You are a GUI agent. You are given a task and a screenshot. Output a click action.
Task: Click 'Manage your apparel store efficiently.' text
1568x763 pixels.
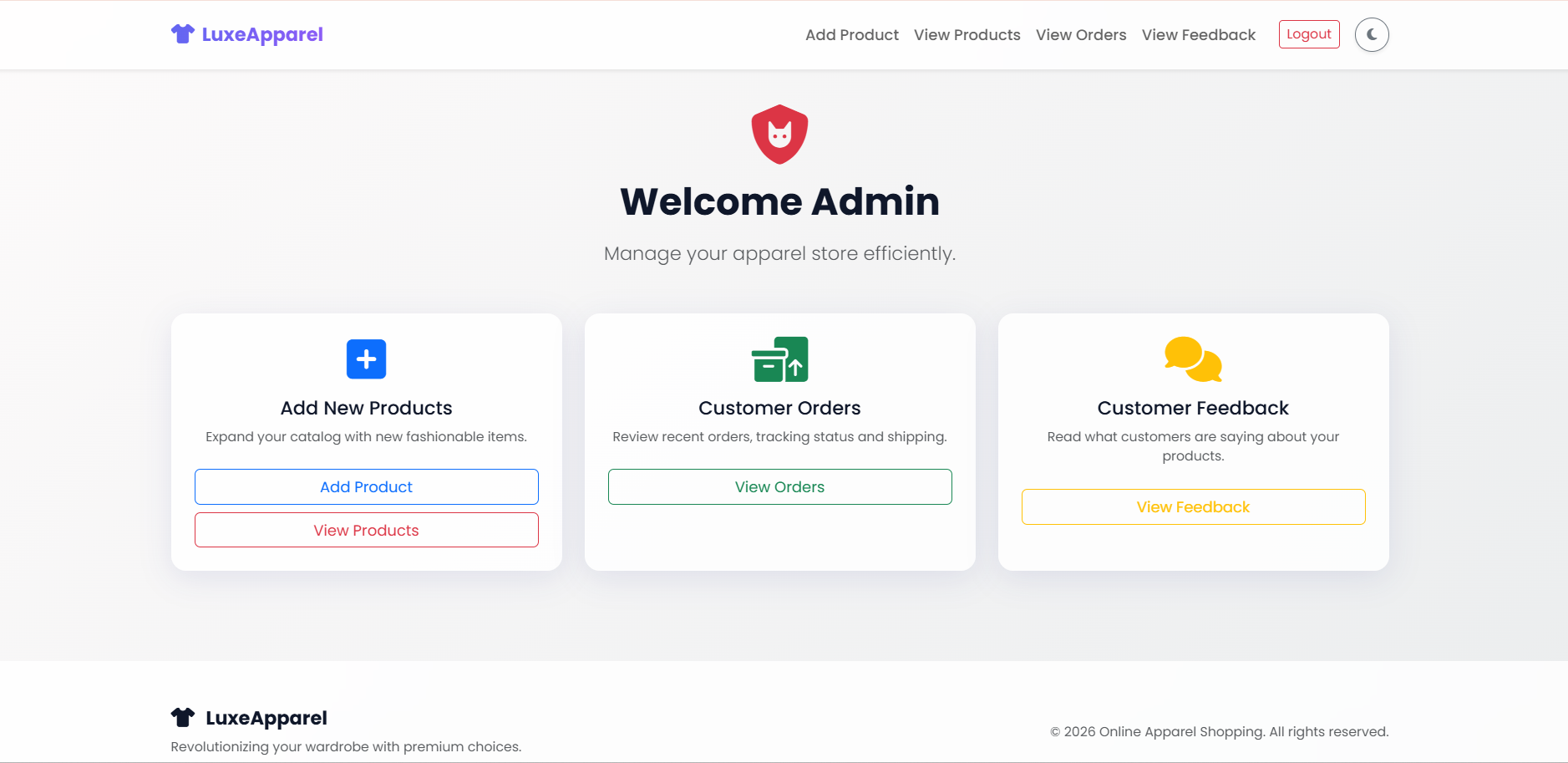coord(780,253)
